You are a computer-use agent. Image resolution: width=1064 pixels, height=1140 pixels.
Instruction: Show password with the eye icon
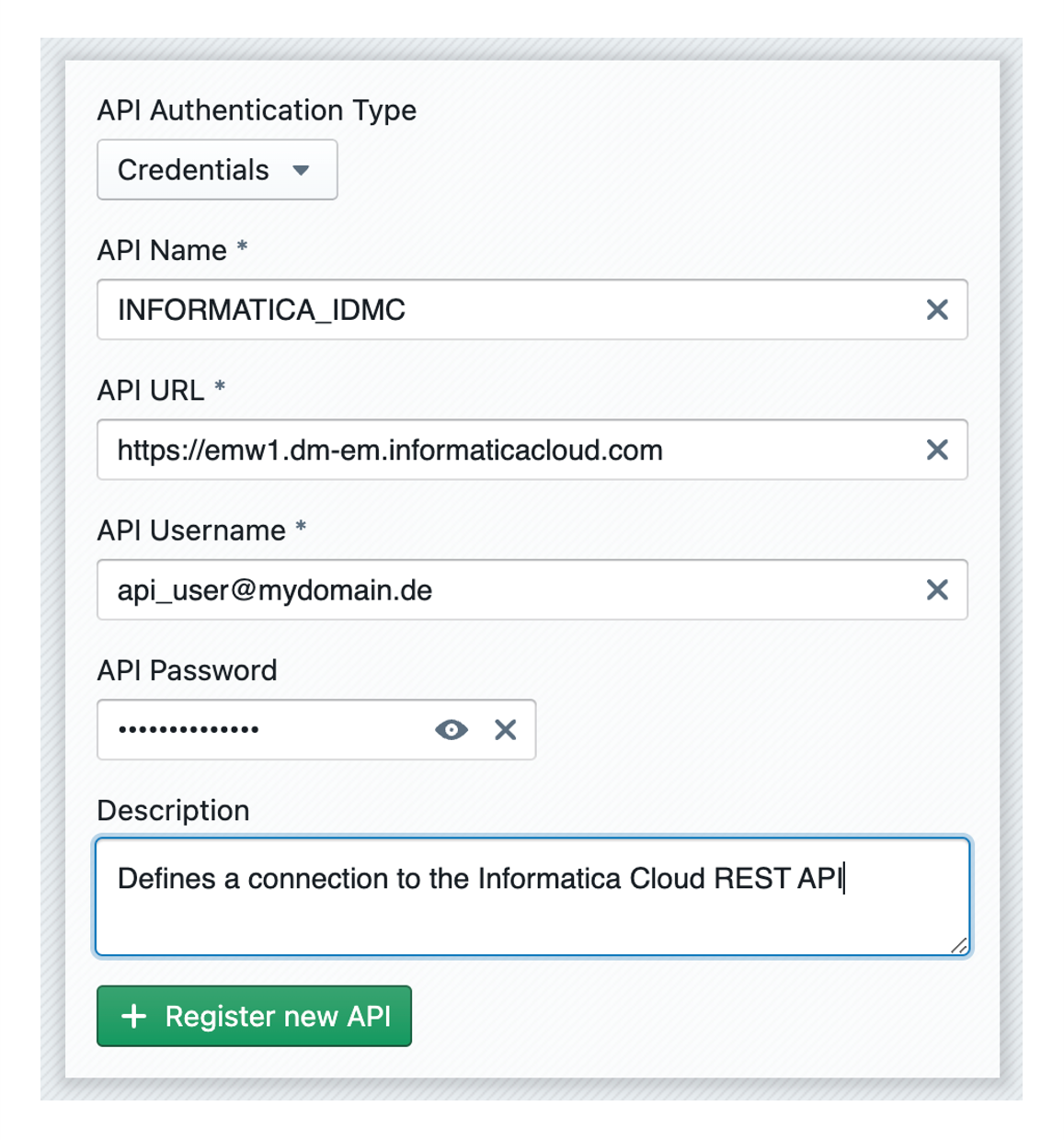pos(451,730)
